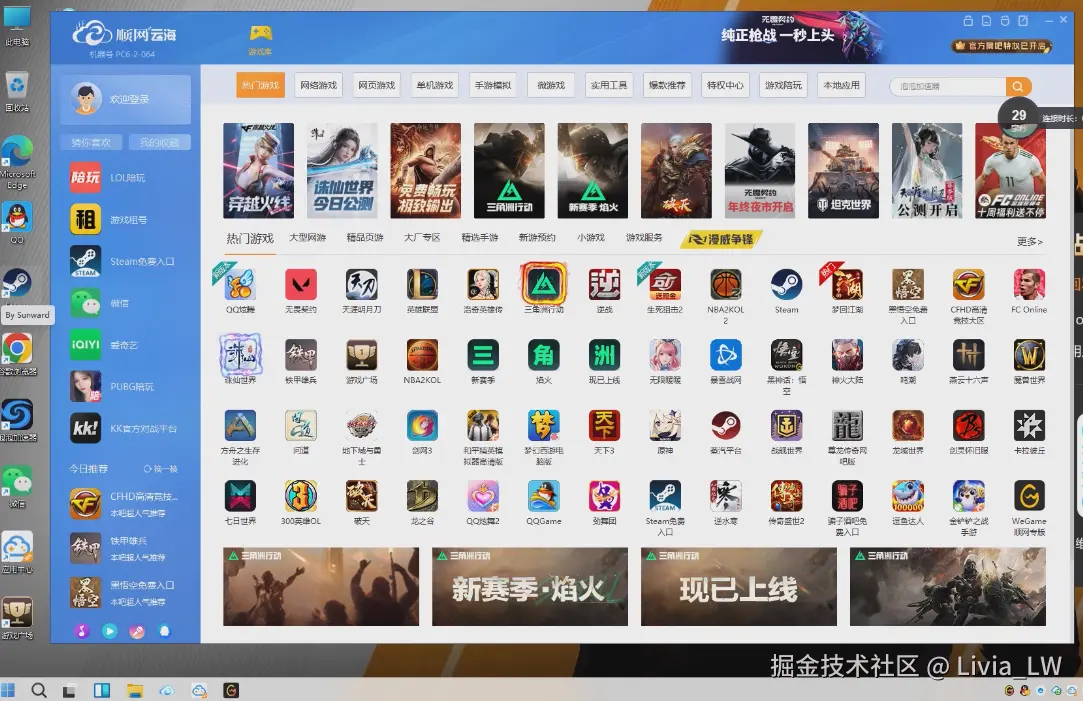Open the 坦克世界 featured poster
1083x701 pixels.
click(843, 171)
